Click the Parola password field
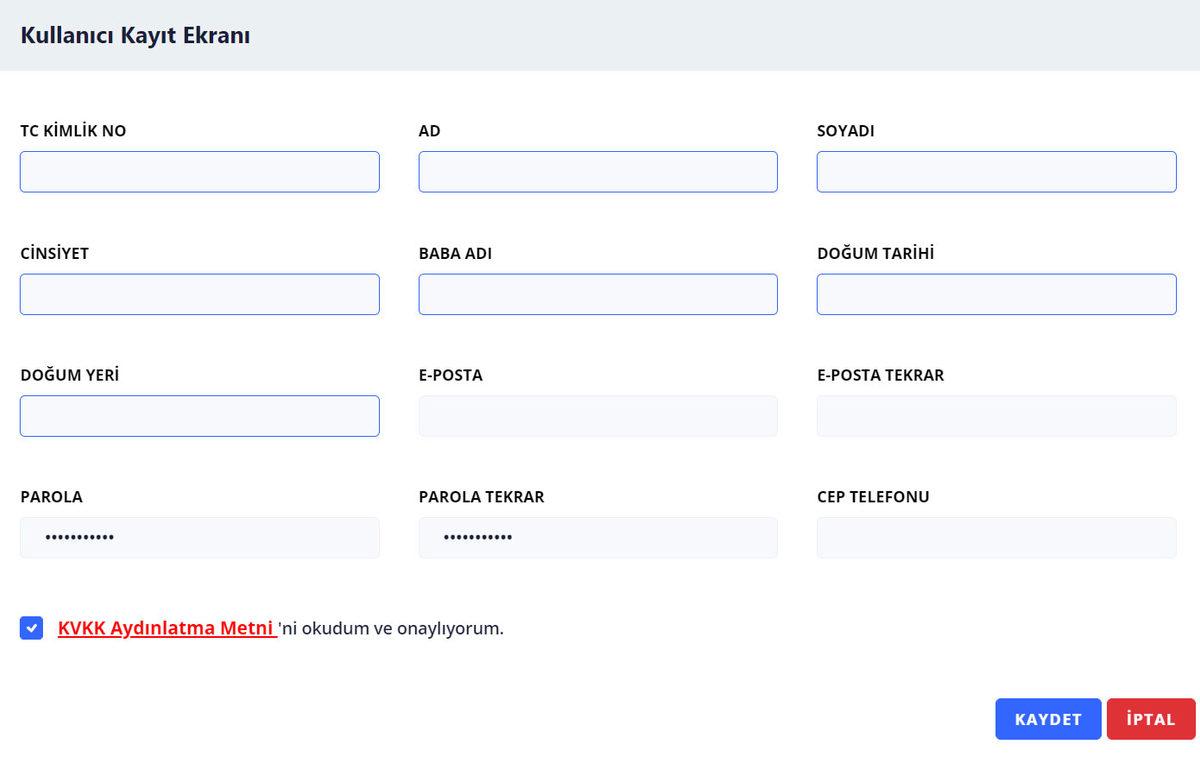 tap(200, 538)
